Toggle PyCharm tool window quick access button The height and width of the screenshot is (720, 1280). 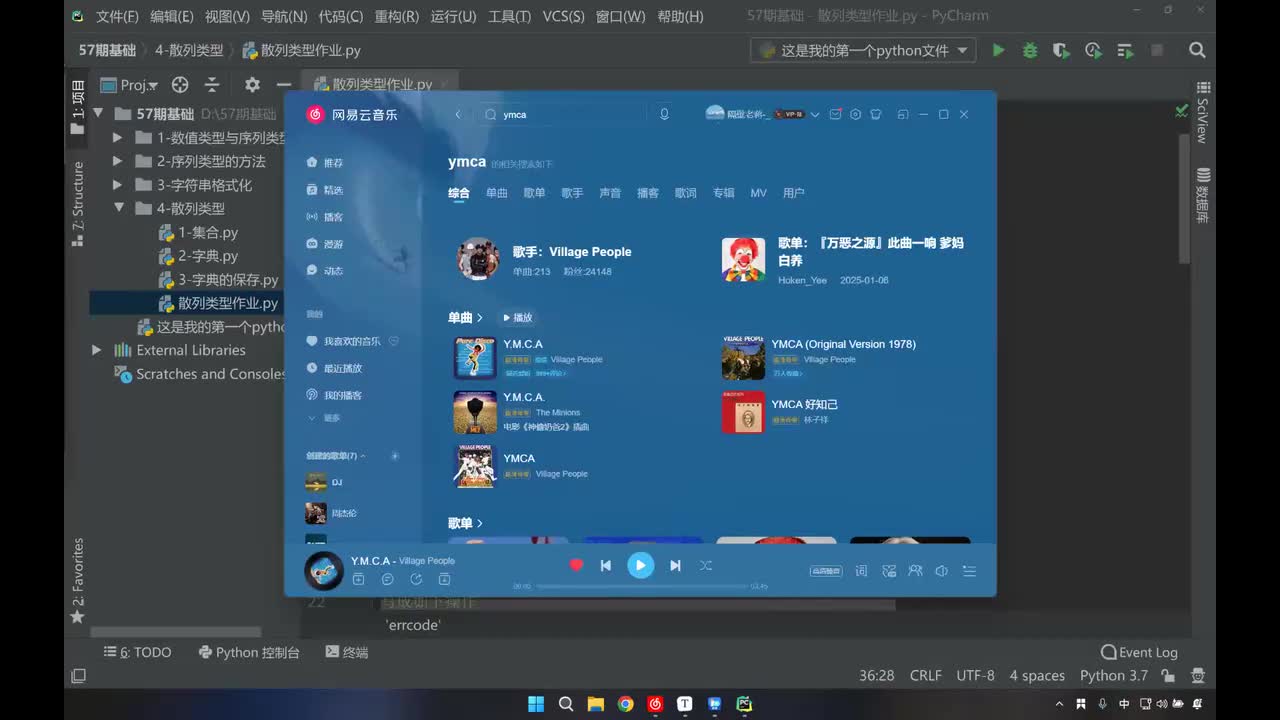78,676
